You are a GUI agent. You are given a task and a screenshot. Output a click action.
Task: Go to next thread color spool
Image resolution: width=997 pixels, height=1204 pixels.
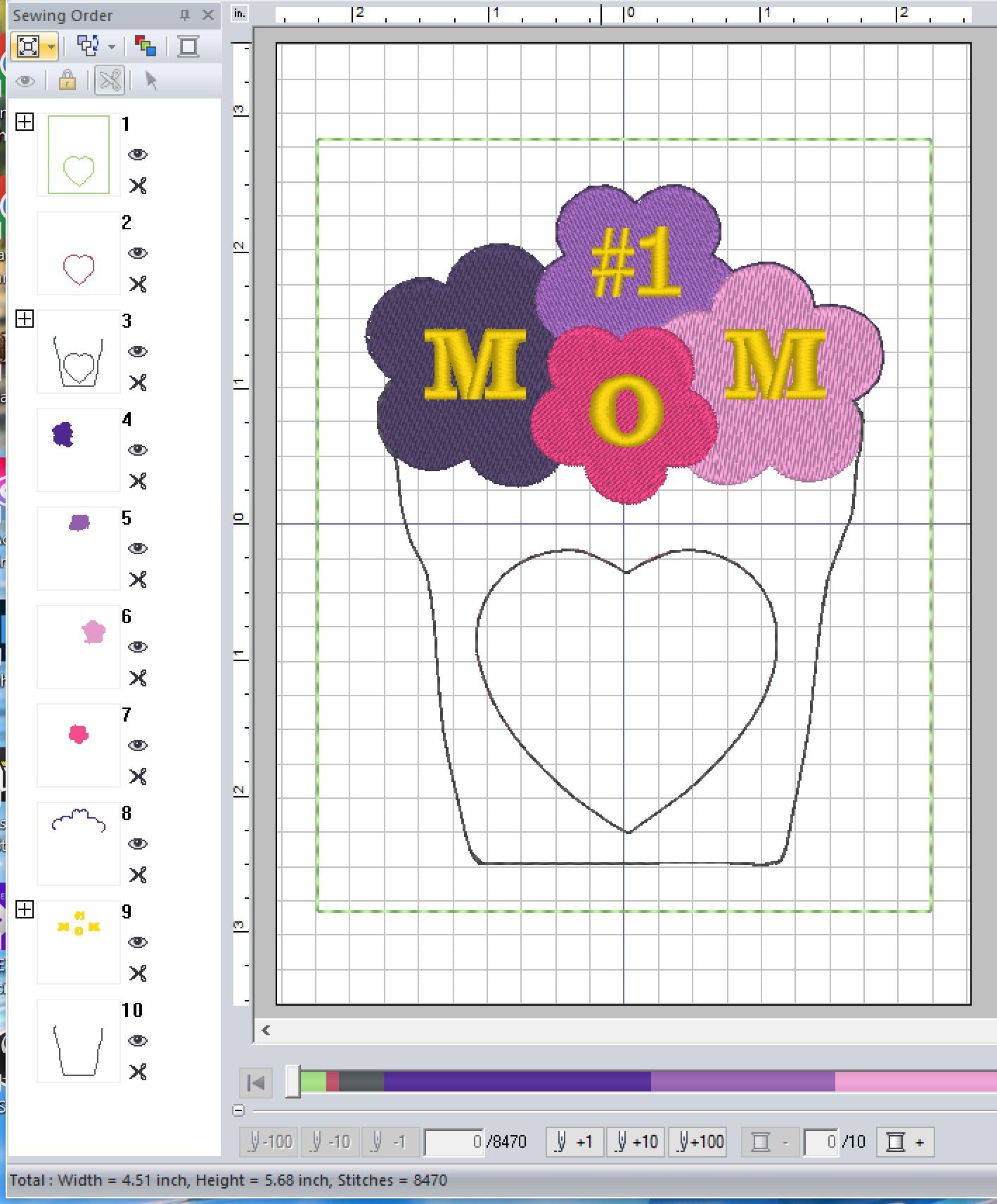(906, 1141)
